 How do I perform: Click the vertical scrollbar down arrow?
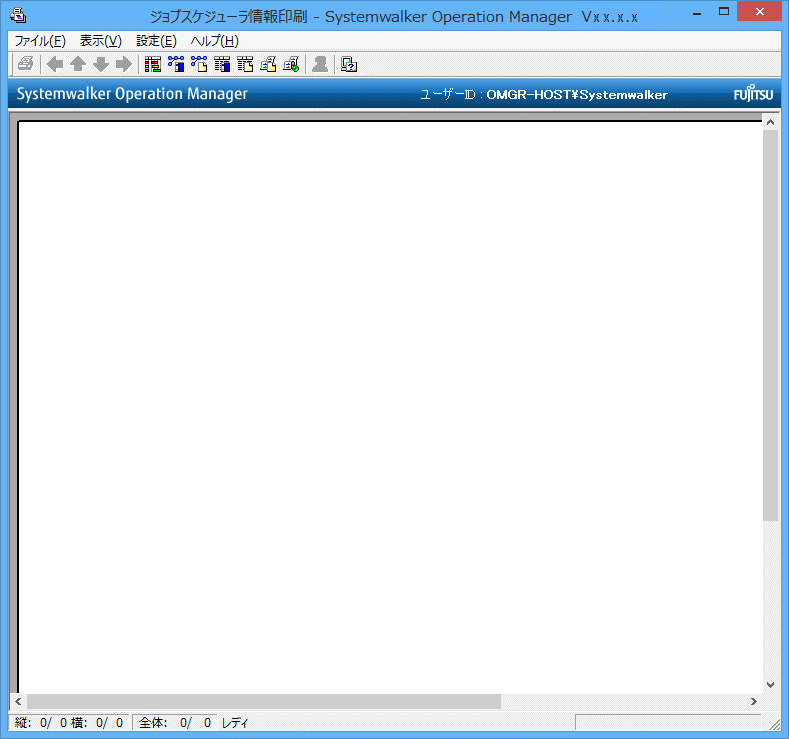pos(770,685)
